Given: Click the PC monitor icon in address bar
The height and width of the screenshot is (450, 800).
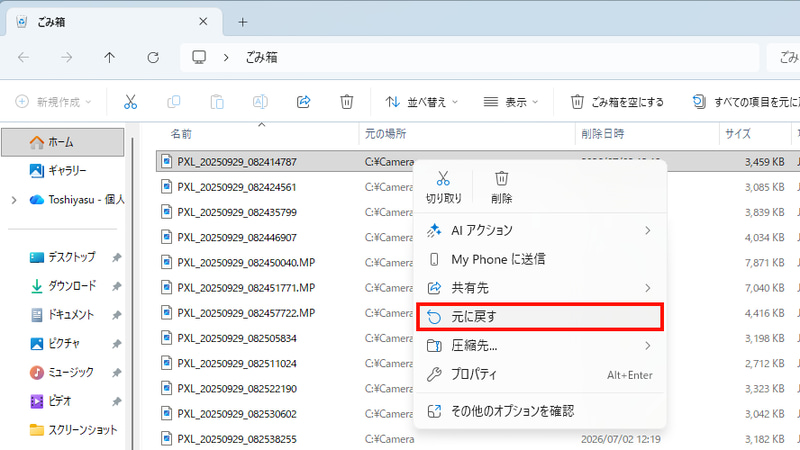Looking at the screenshot, I should coord(199,57).
